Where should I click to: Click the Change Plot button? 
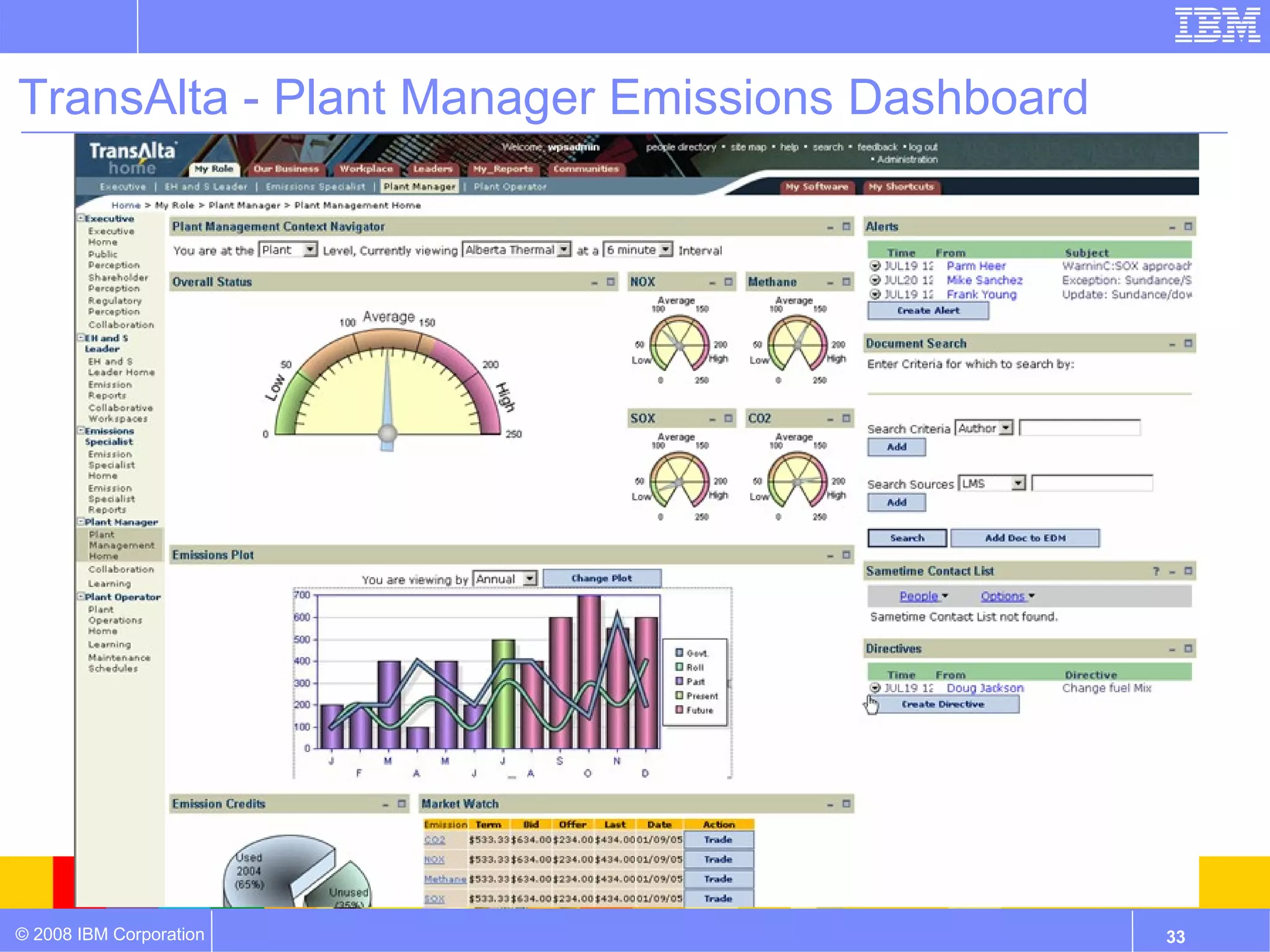(x=602, y=578)
